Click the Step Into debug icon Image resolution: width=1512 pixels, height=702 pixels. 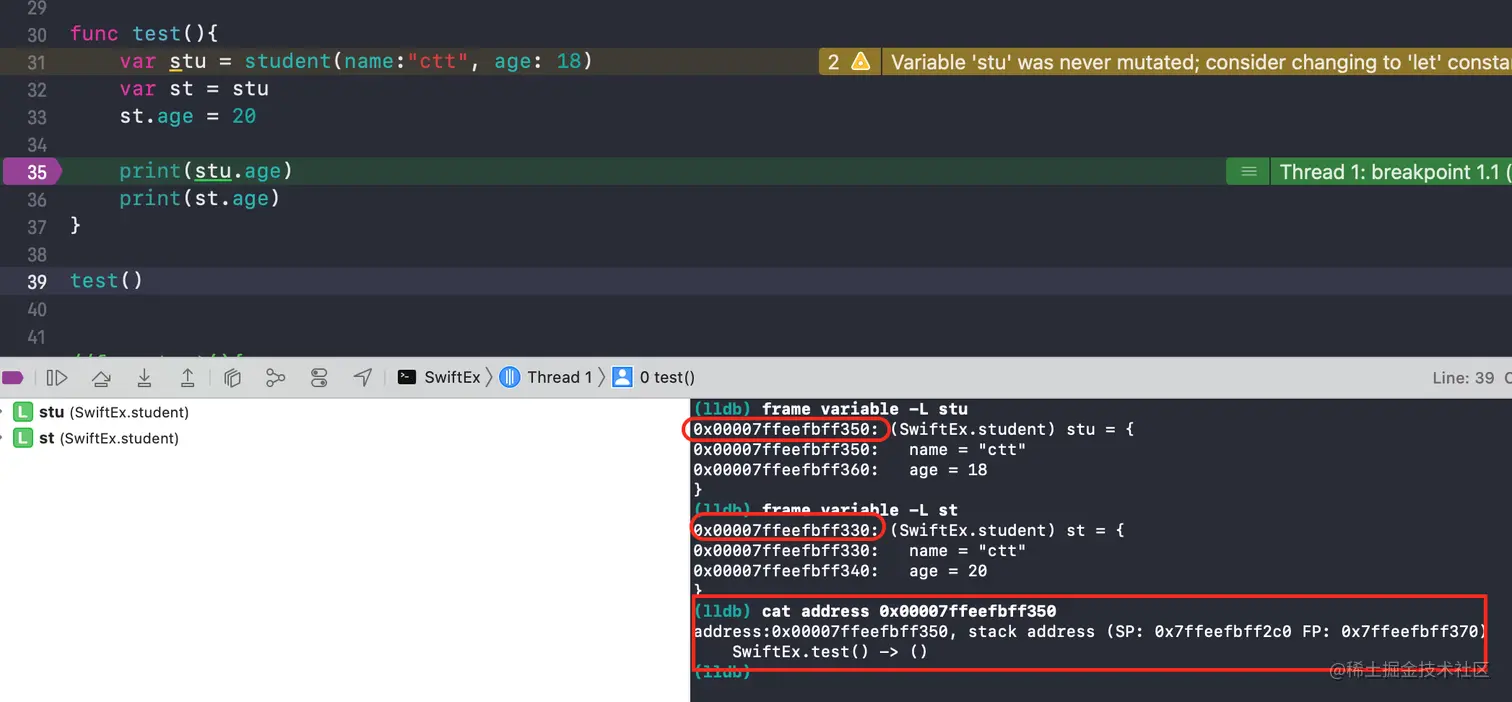click(x=144, y=377)
